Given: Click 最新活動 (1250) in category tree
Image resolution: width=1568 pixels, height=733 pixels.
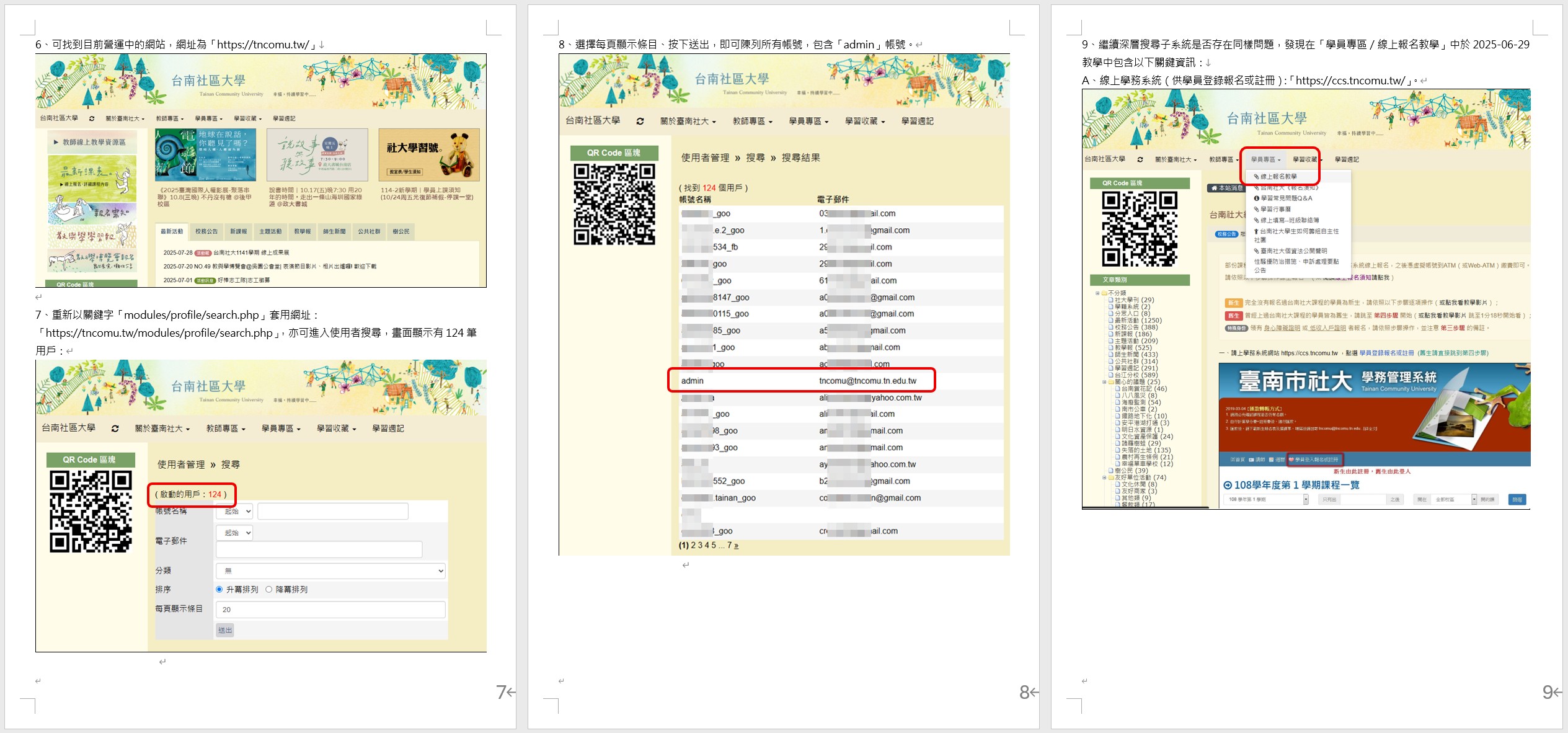Looking at the screenshot, I should 1138,321.
